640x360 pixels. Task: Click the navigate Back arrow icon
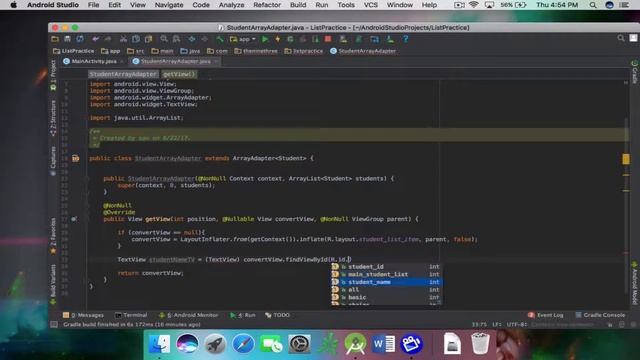tap(192, 39)
